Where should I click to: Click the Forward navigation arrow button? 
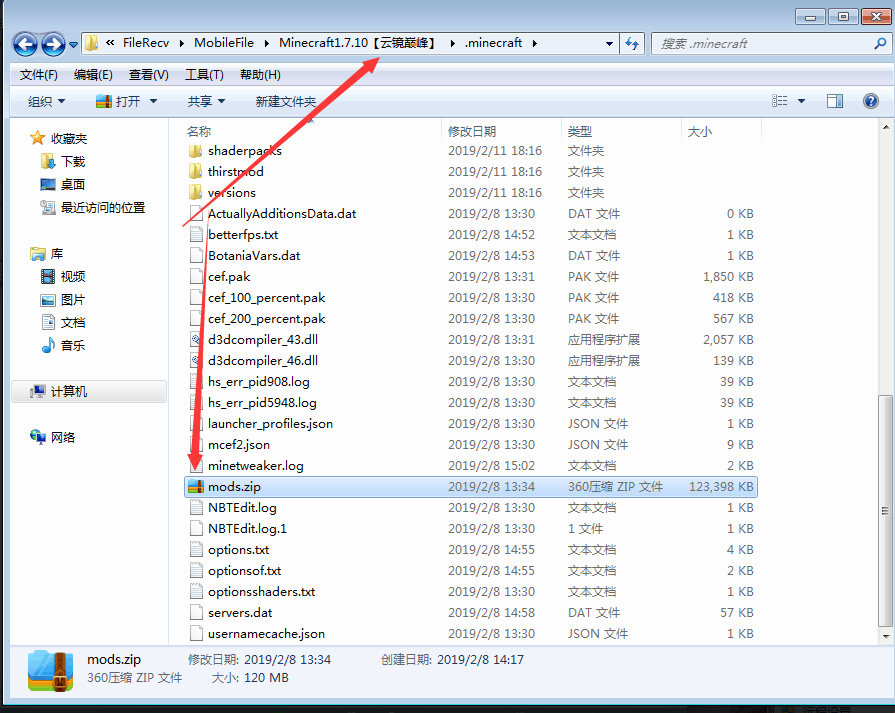53,44
